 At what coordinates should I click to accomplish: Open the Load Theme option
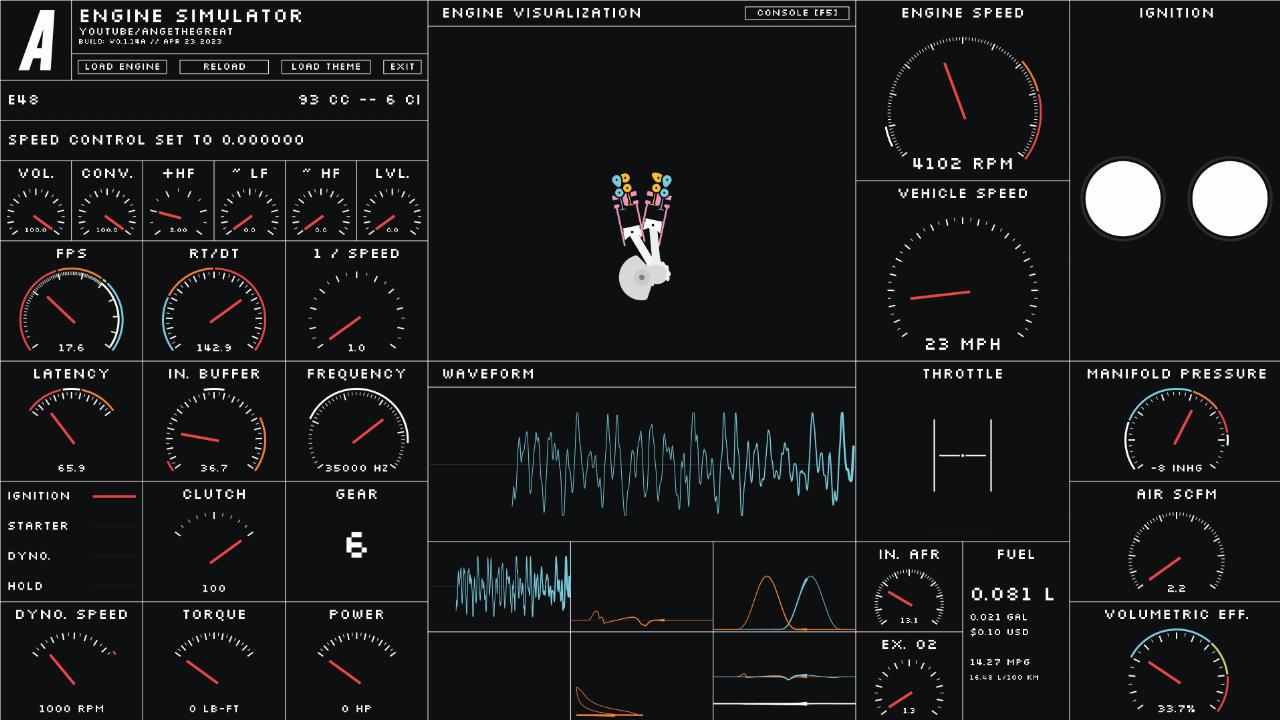coord(326,67)
